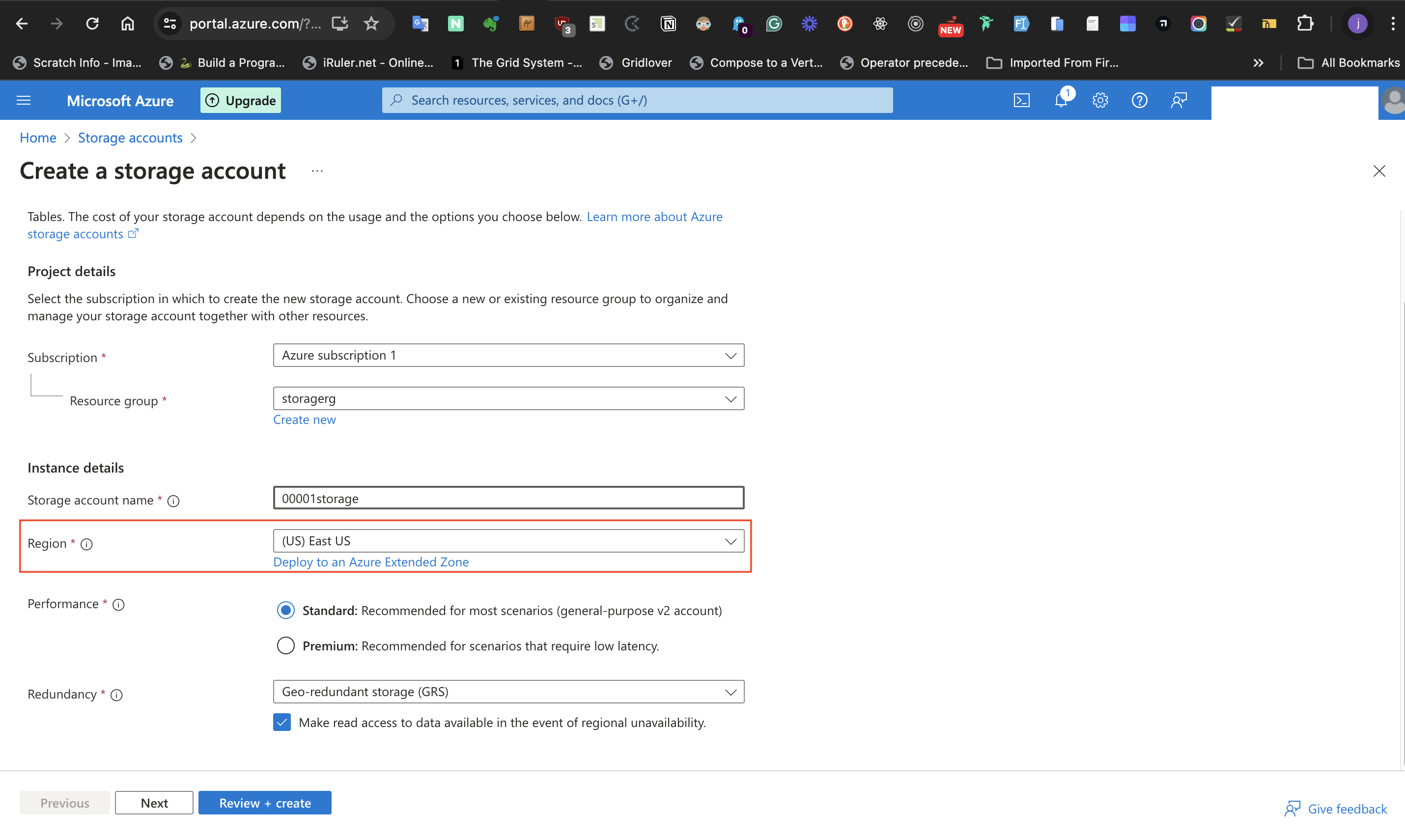
Task: Open the Azure hamburger portal menu
Action: (x=24, y=100)
